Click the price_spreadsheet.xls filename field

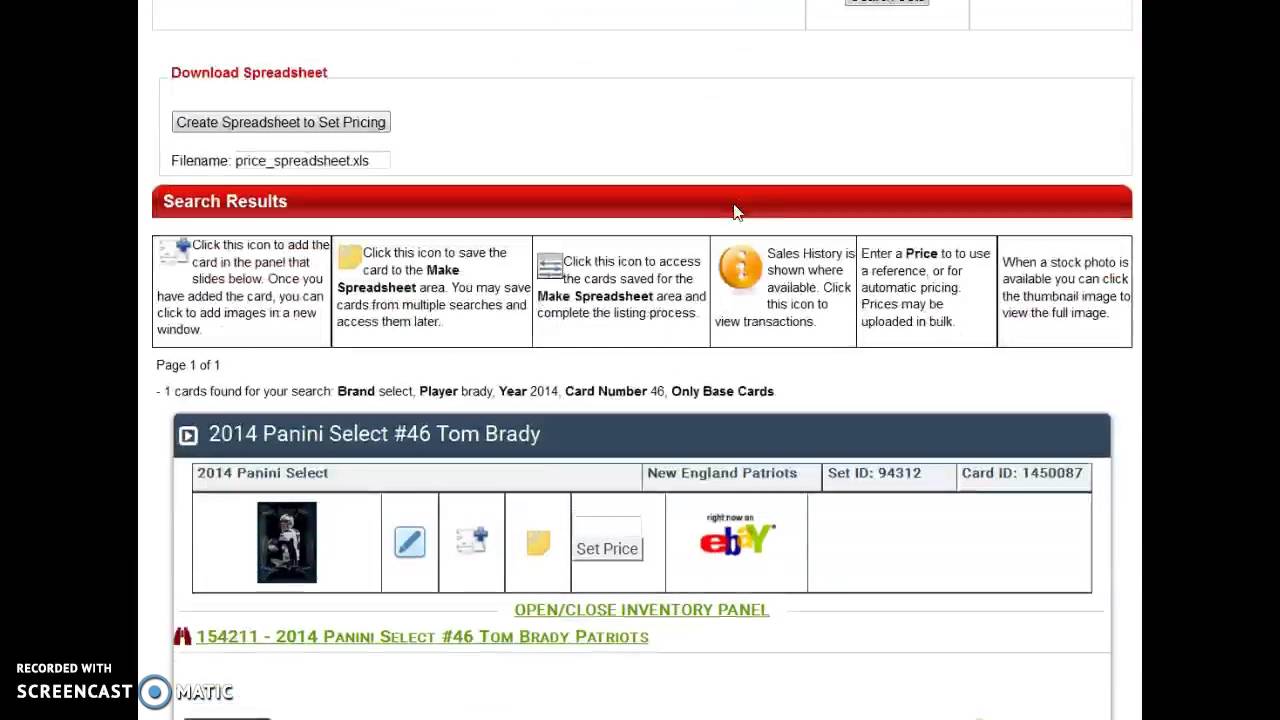(x=311, y=160)
